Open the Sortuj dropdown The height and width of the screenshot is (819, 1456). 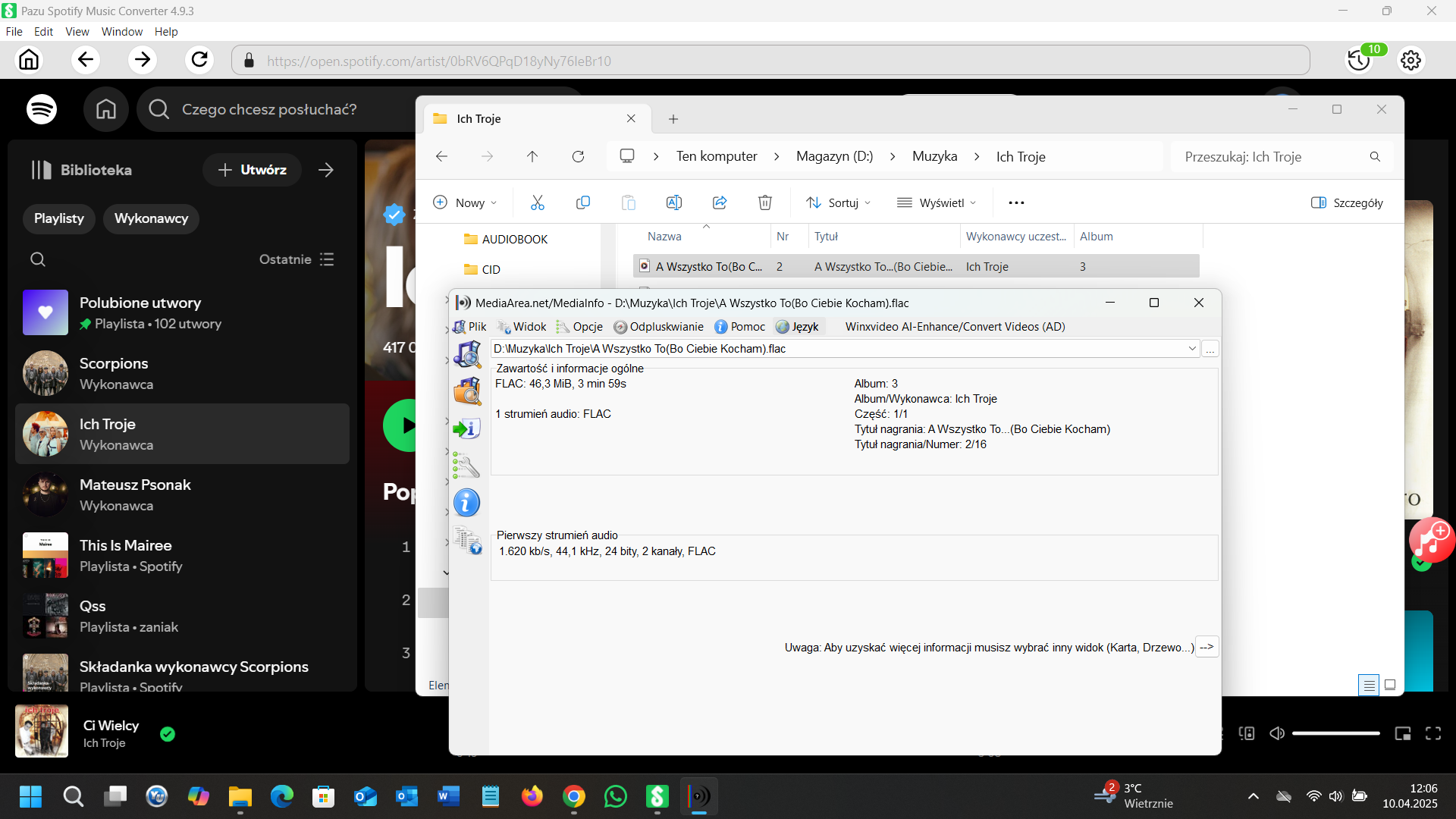pyautogui.click(x=838, y=202)
